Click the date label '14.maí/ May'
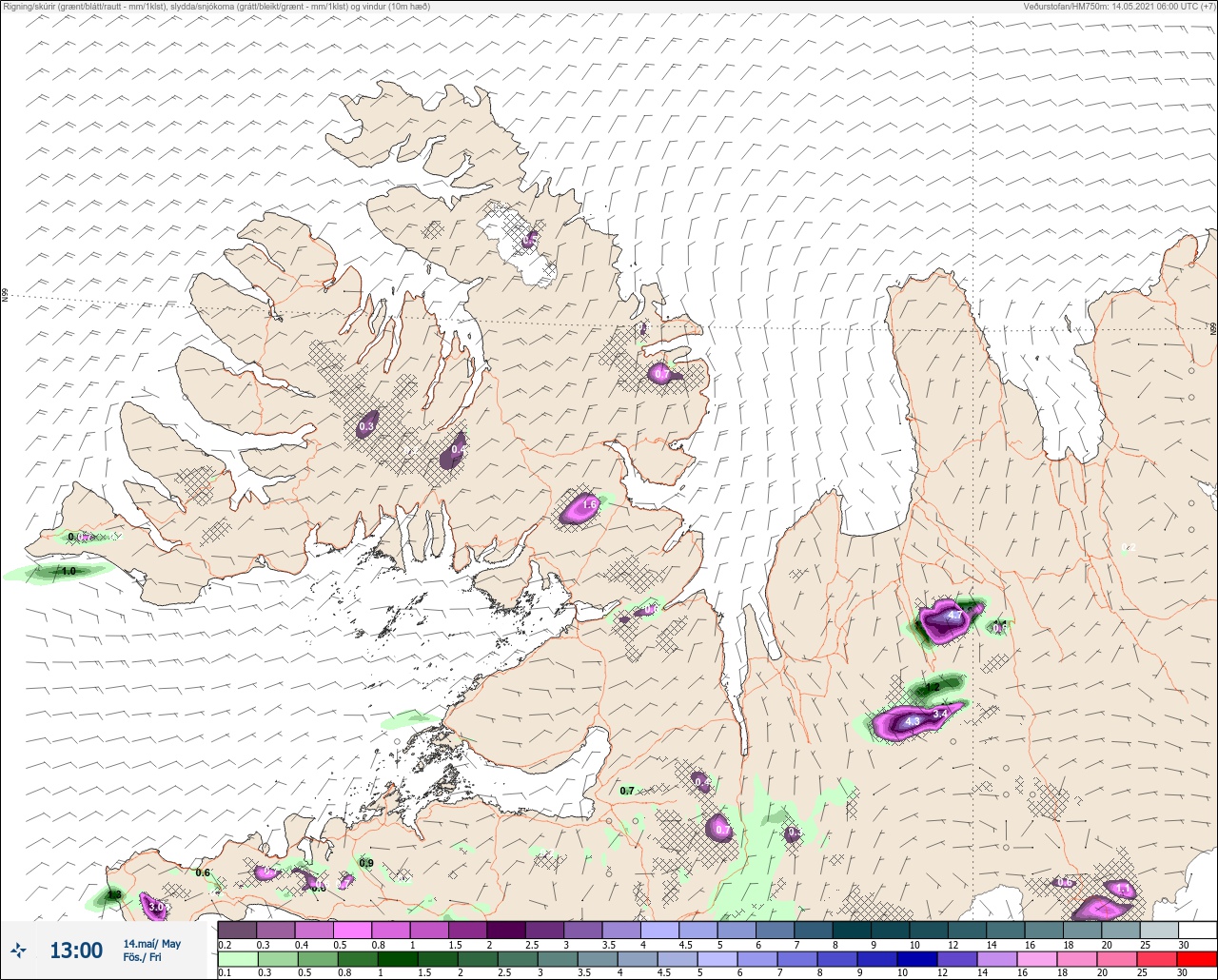Image resolution: width=1218 pixels, height=980 pixels. coord(152,944)
